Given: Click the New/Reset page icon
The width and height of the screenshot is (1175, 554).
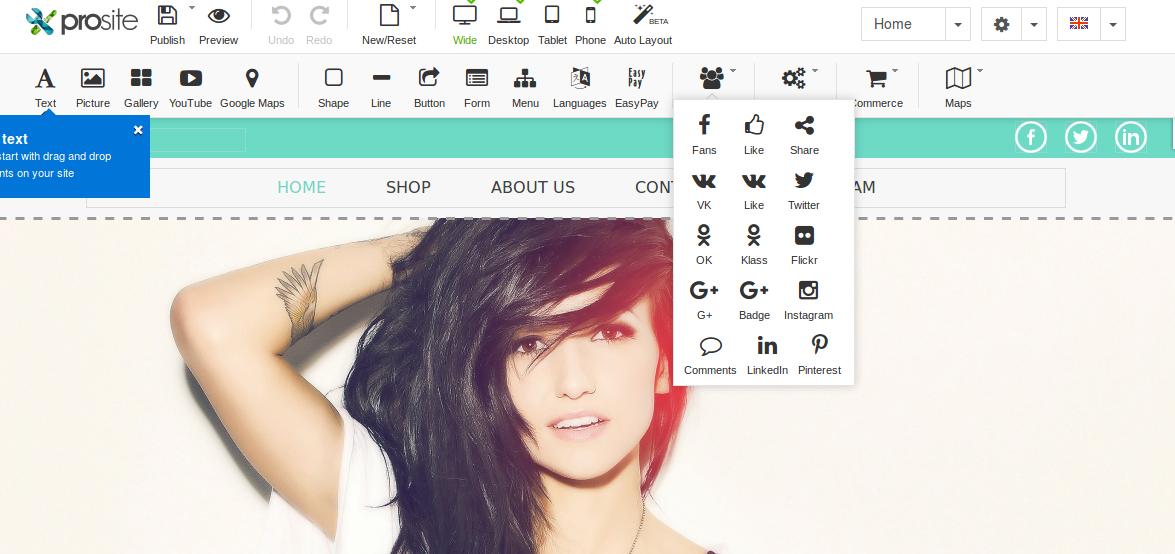Looking at the screenshot, I should 389,16.
